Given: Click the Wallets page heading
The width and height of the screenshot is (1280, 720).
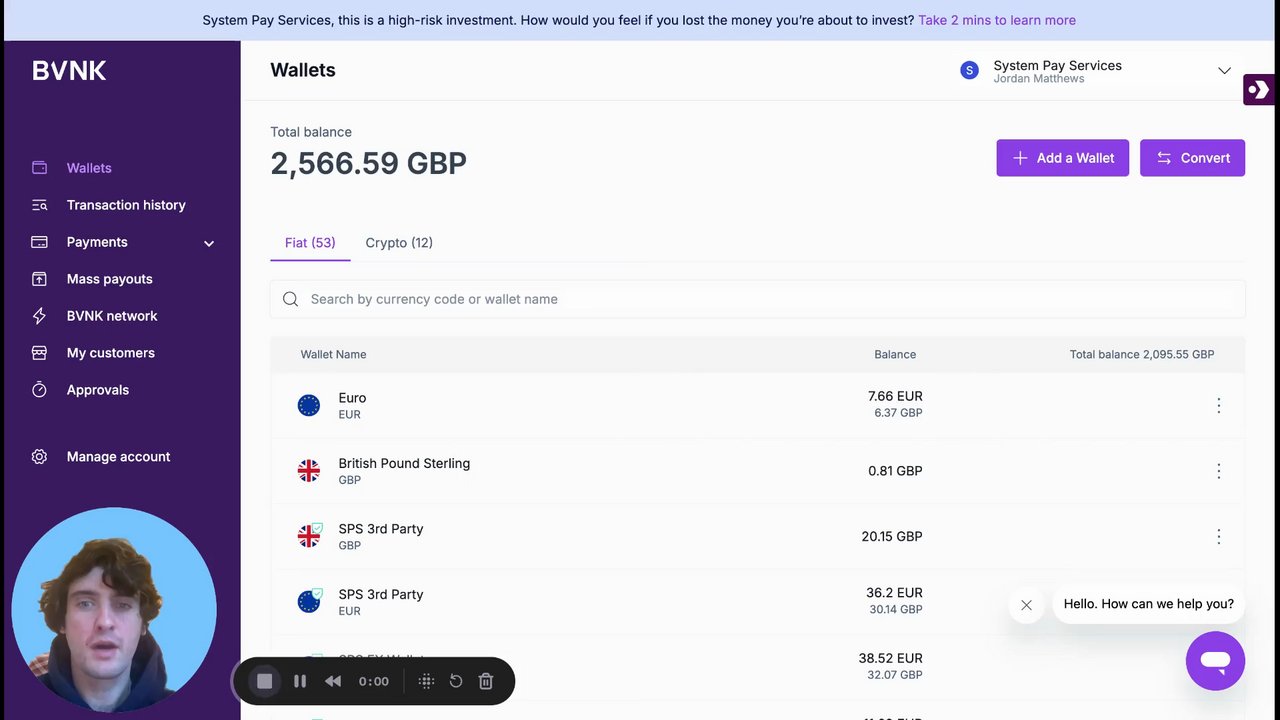Looking at the screenshot, I should pyautogui.click(x=303, y=70).
